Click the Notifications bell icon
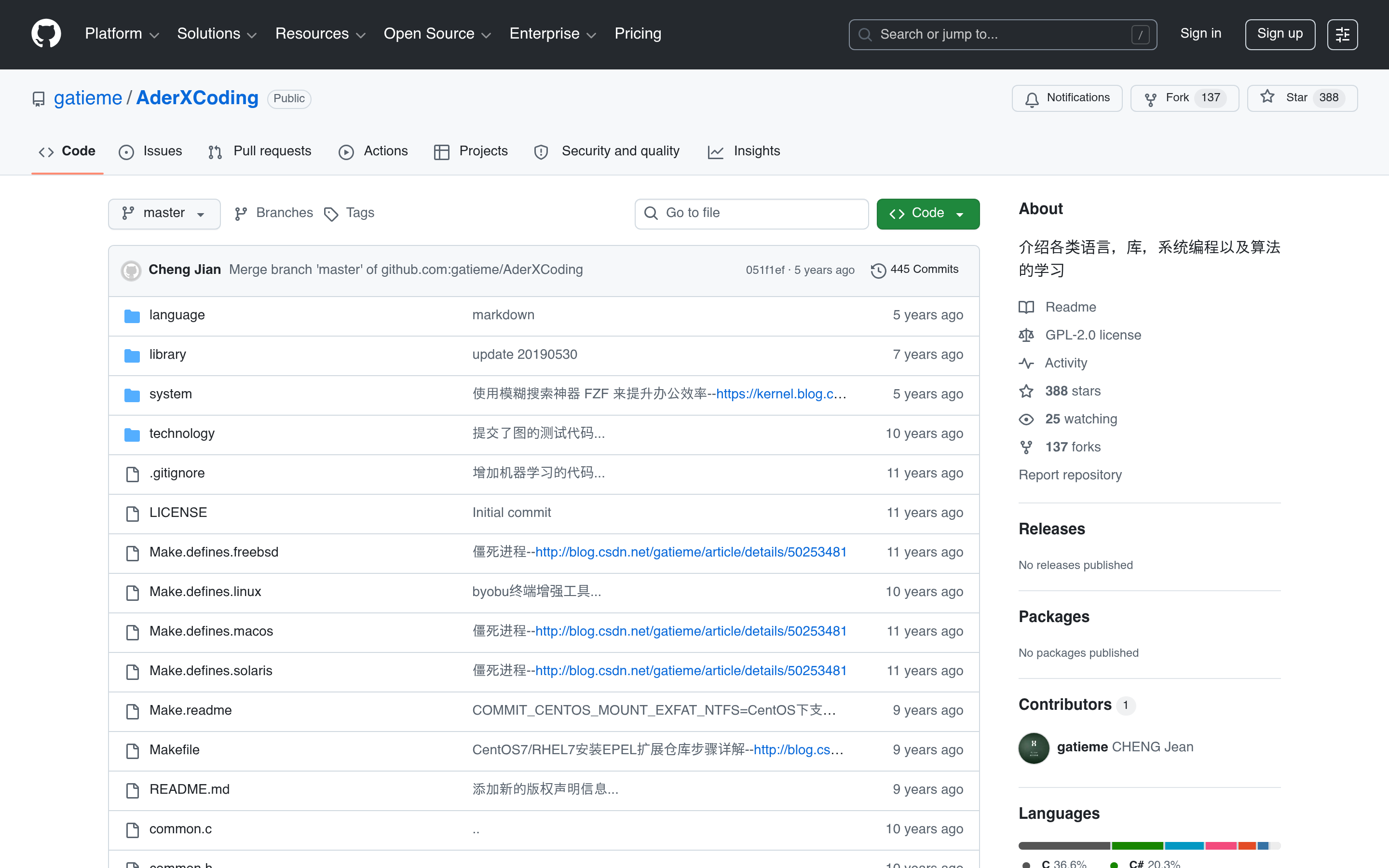The width and height of the screenshot is (1389, 868). 1032,99
